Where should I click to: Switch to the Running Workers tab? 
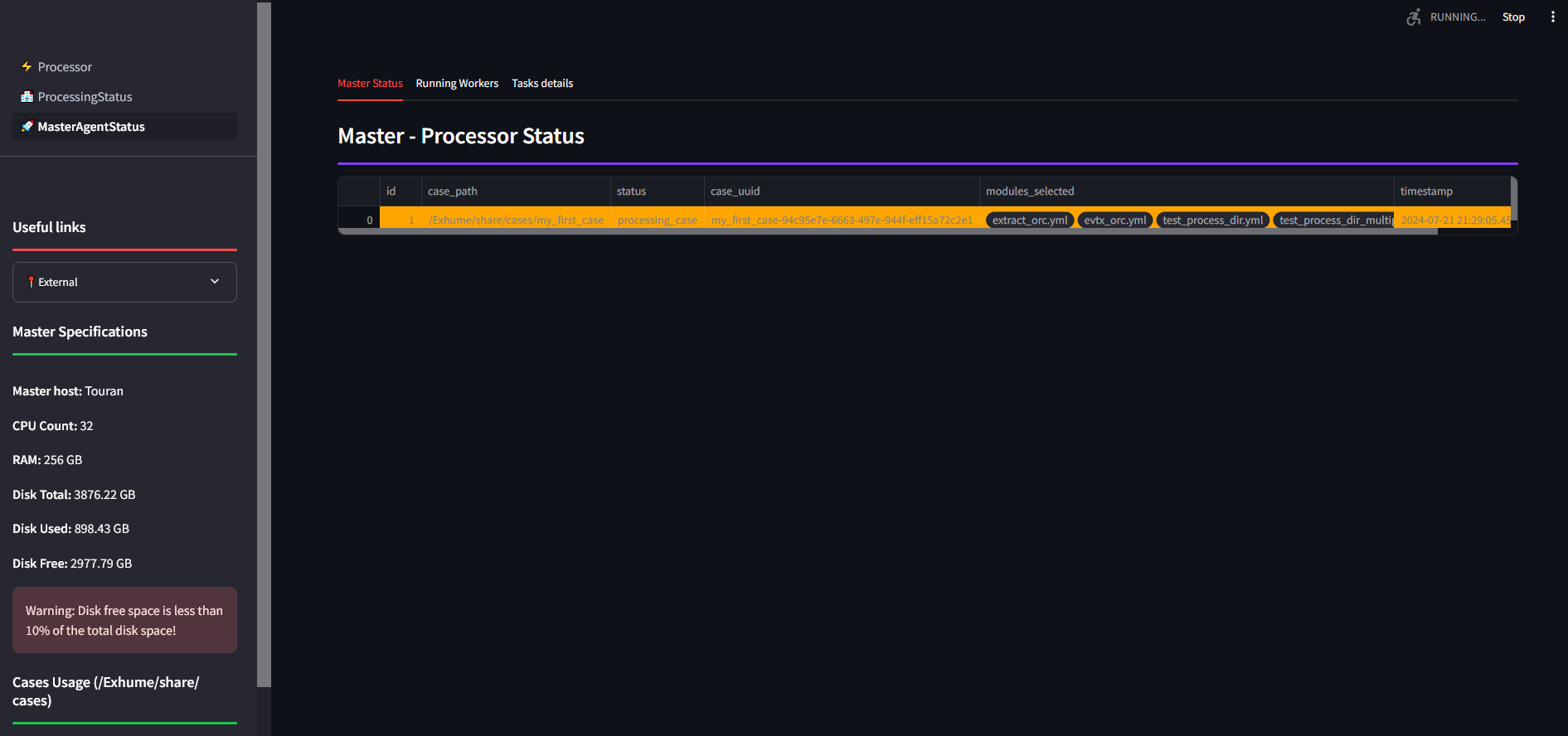pyautogui.click(x=457, y=84)
